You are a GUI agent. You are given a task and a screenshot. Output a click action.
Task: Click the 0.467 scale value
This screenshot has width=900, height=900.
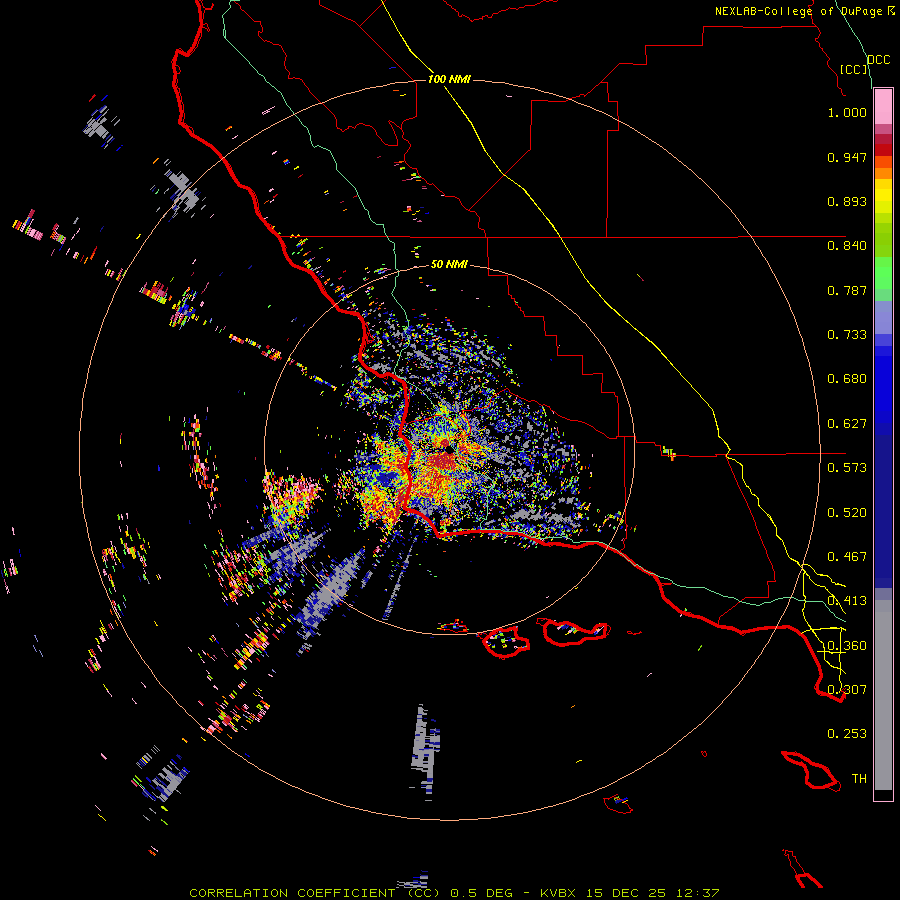pyautogui.click(x=847, y=557)
